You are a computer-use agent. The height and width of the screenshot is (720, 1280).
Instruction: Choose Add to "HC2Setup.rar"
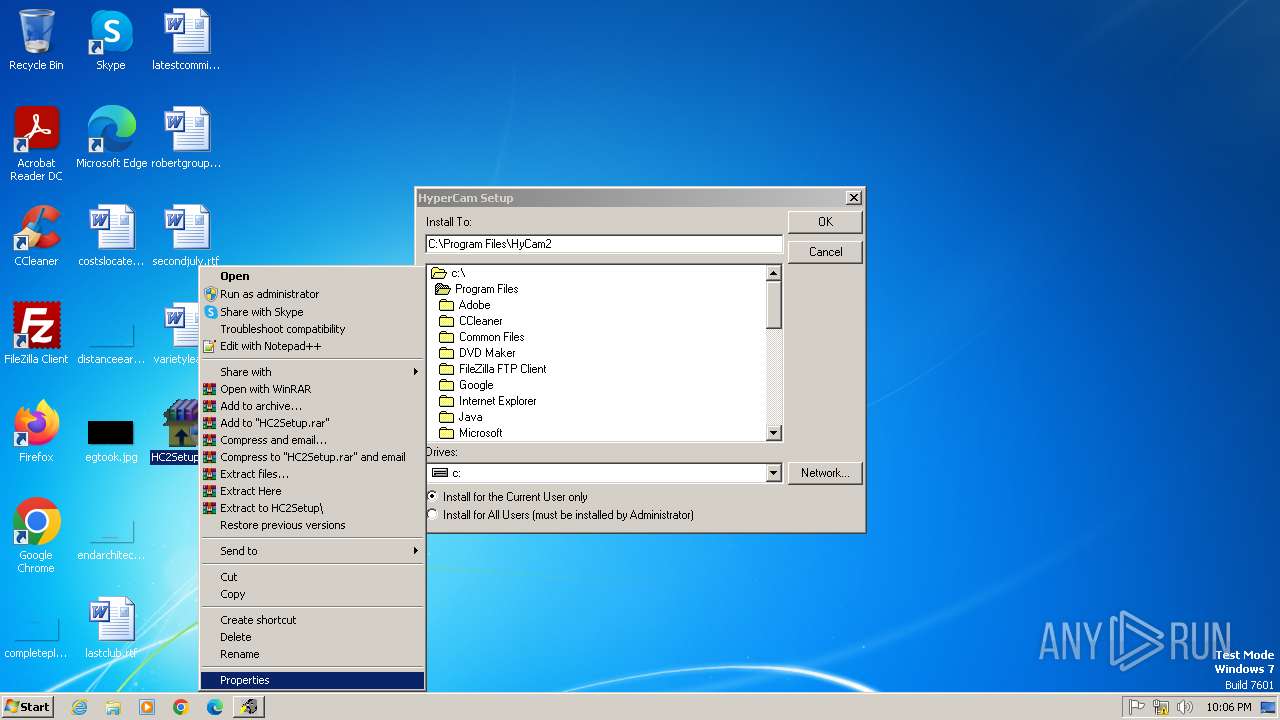coord(312,423)
